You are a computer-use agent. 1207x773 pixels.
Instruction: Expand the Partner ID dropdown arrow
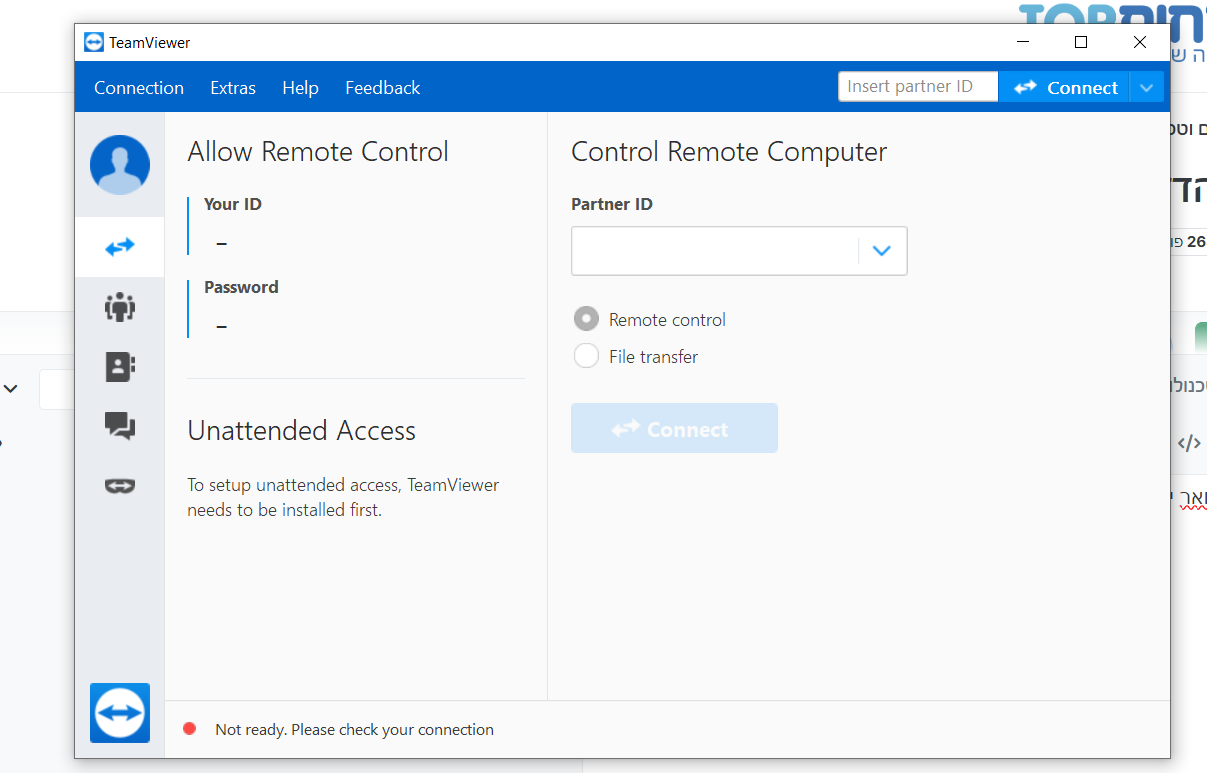point(881,251)
